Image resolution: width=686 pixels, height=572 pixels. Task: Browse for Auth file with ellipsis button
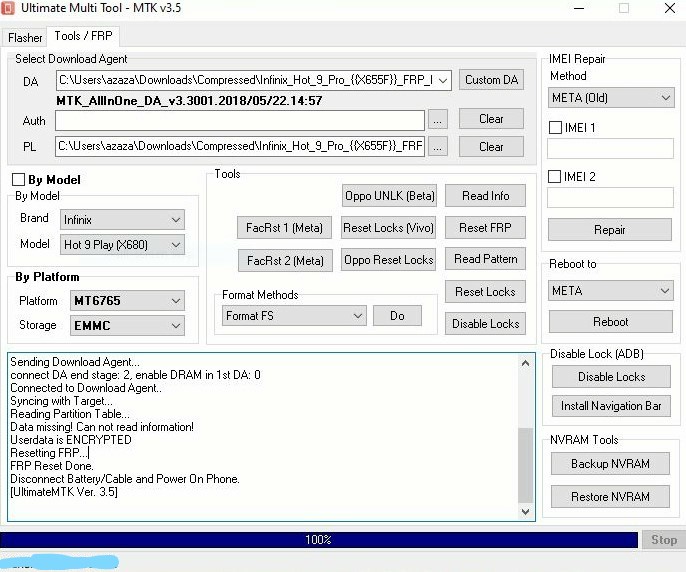tap(438, 119)
